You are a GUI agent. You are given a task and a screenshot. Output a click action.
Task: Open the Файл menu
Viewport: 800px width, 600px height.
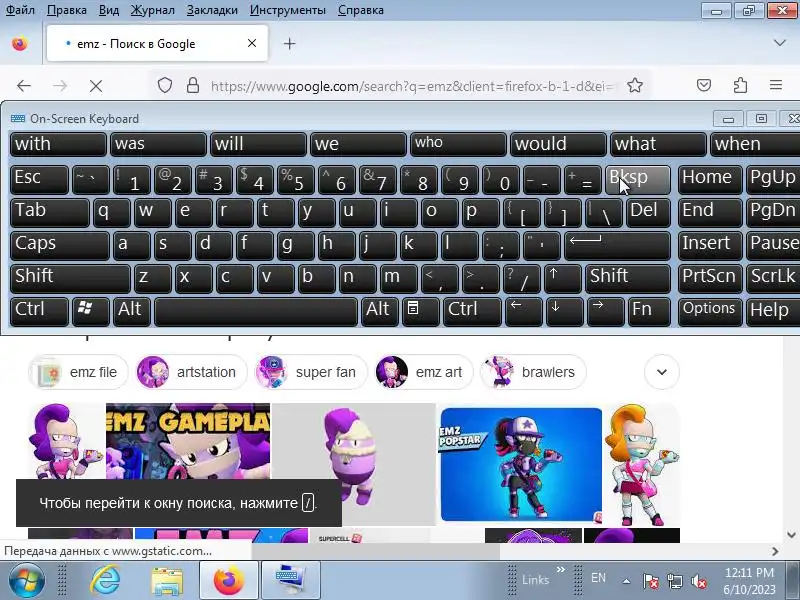pyautogui.click(x=20, y=10)
